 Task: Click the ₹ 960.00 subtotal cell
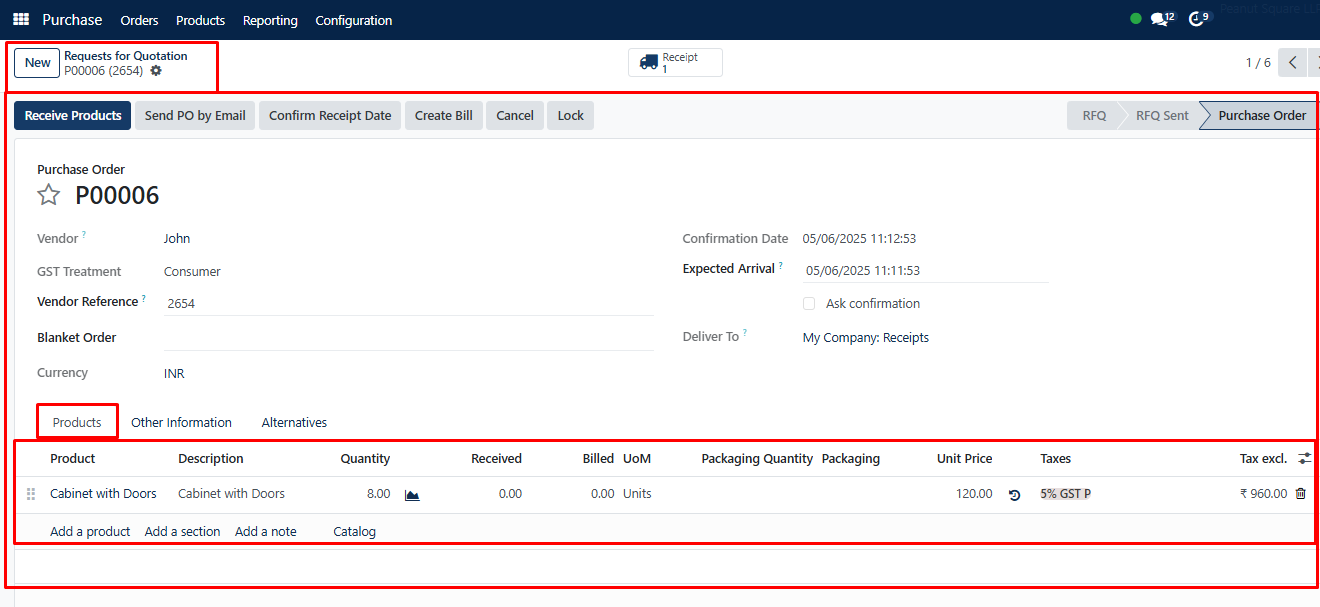[1263, 494]
